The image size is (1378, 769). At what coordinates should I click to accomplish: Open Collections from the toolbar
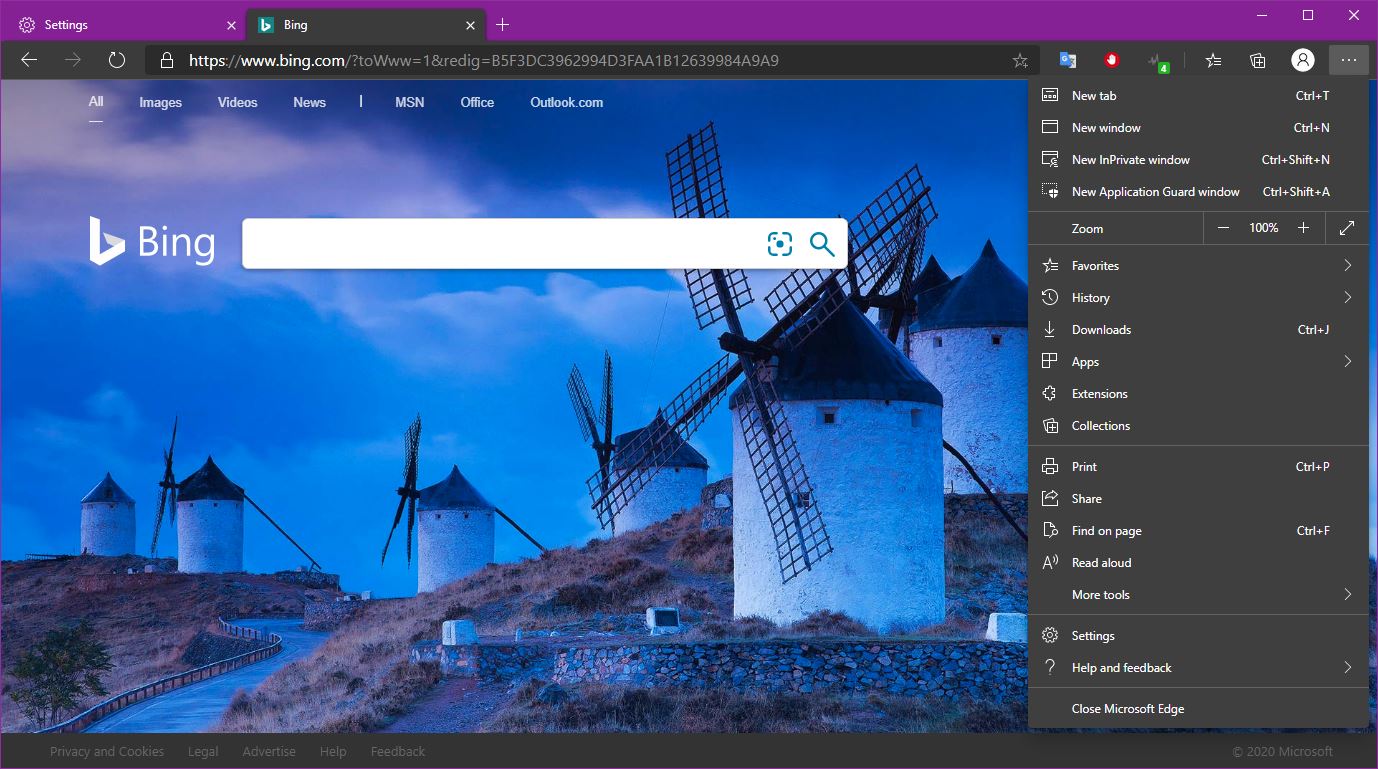[1258, 60]
